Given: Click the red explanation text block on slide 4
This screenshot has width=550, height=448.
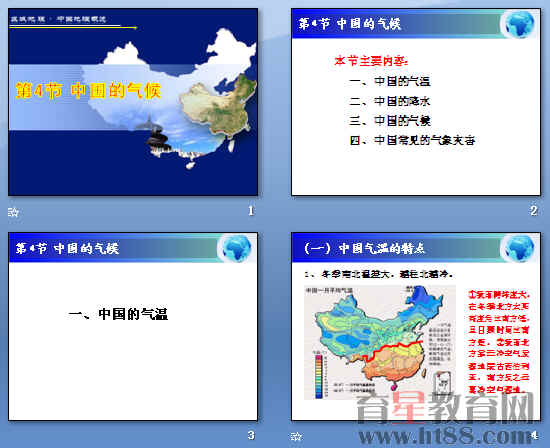Looking at the screenshot, I should 499,341.
